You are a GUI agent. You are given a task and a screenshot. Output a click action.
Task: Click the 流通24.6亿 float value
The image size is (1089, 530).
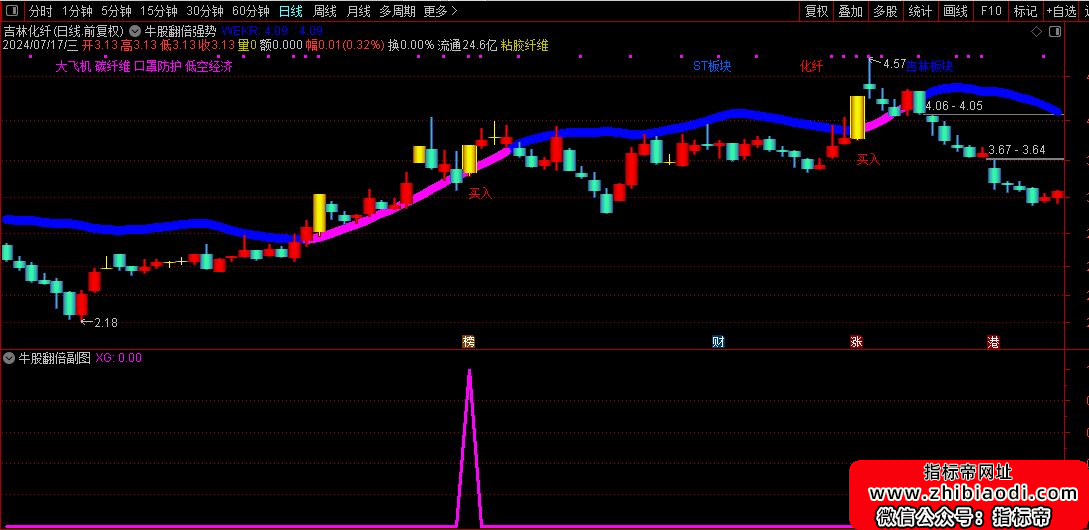[x=467, y=45]
